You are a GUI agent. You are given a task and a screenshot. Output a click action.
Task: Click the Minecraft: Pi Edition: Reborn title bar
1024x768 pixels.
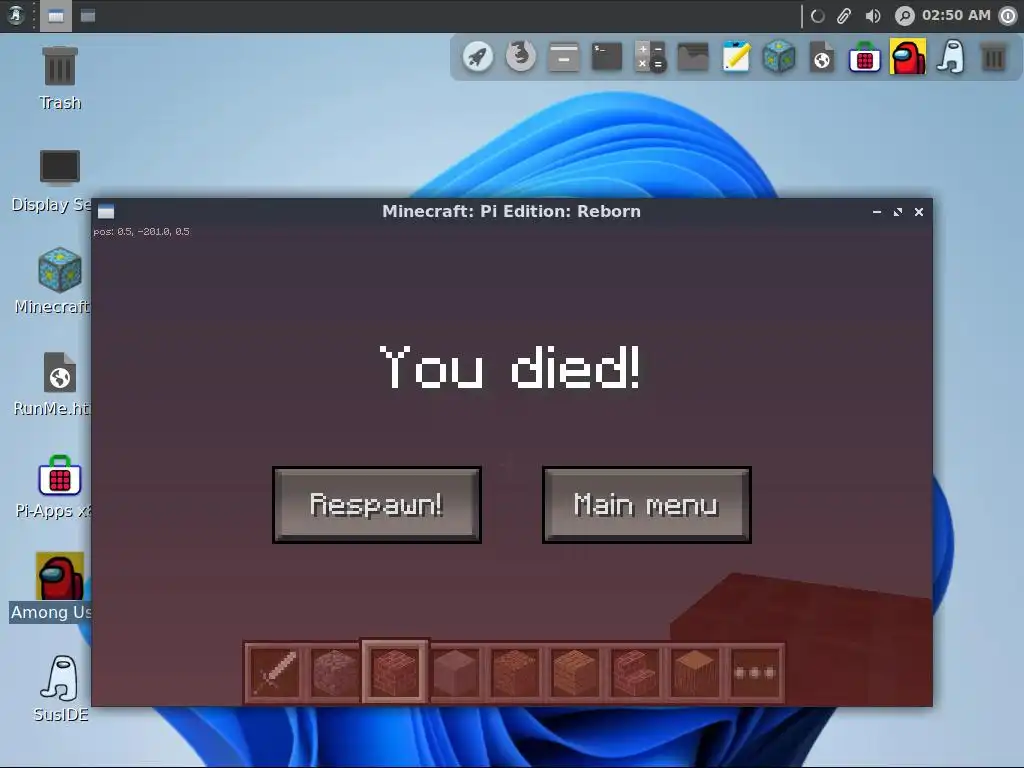tap(511, 212)
